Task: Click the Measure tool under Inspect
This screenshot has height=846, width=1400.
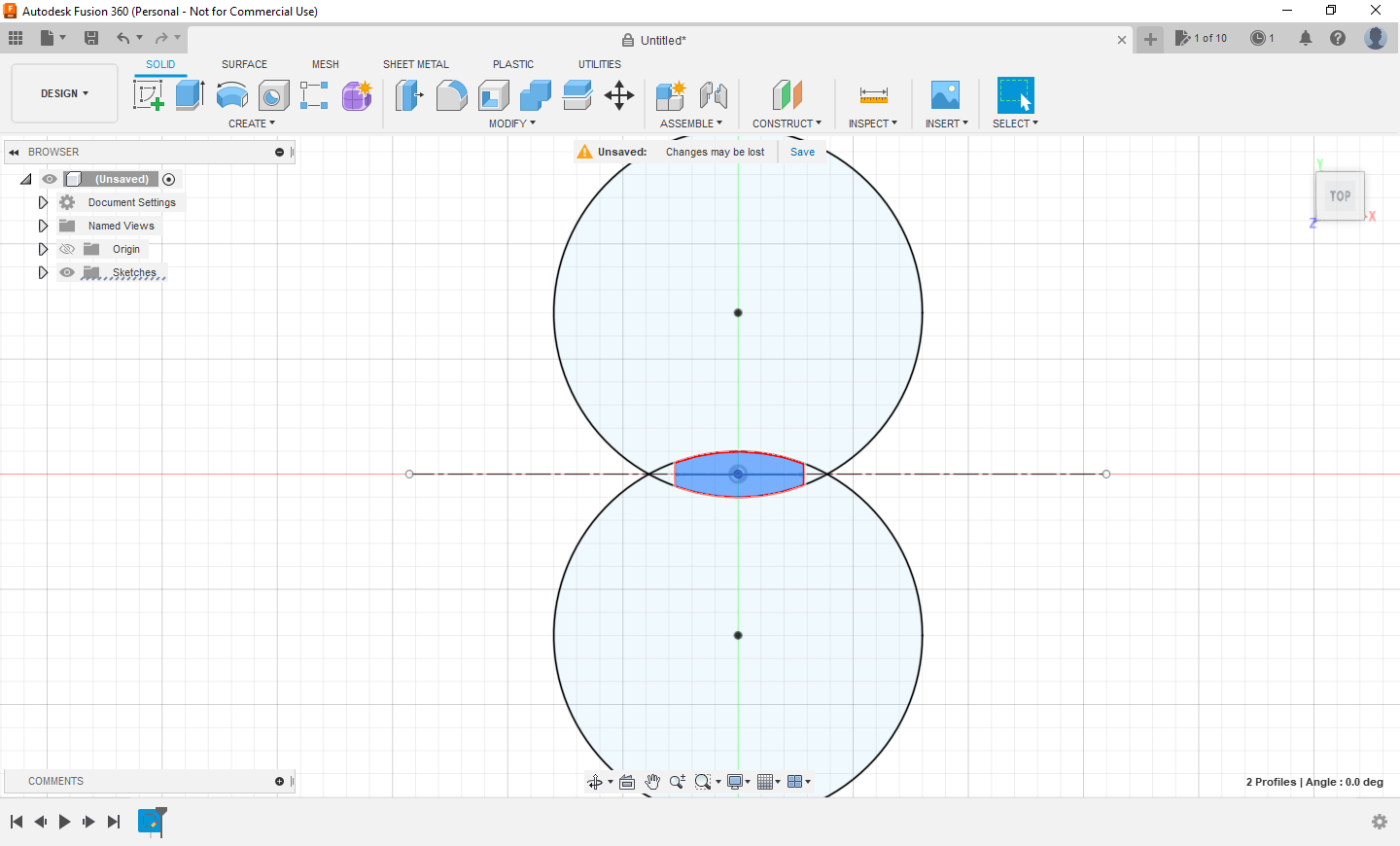Action: (x=873, y=95)
